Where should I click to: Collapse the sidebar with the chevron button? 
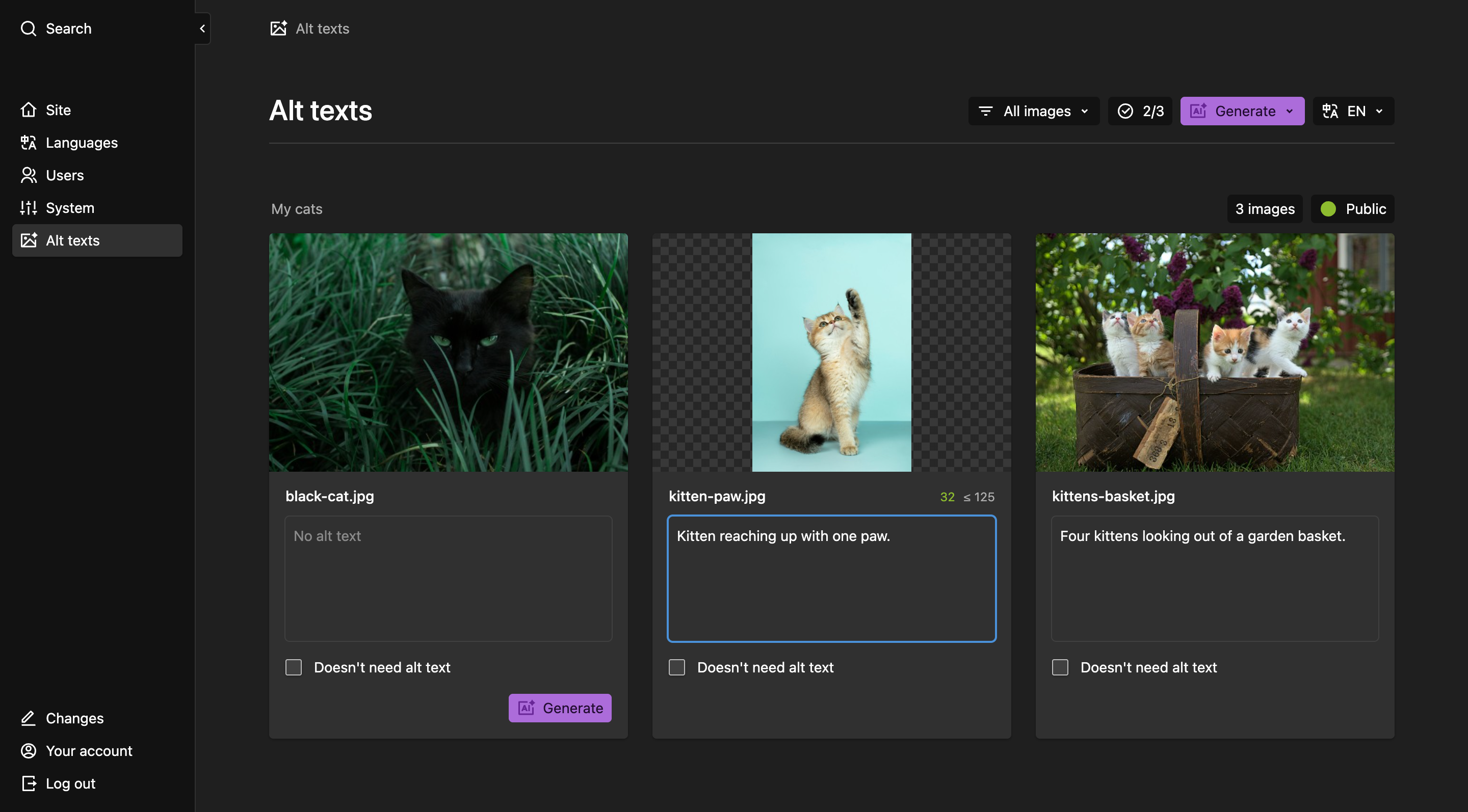coord(202,29)
